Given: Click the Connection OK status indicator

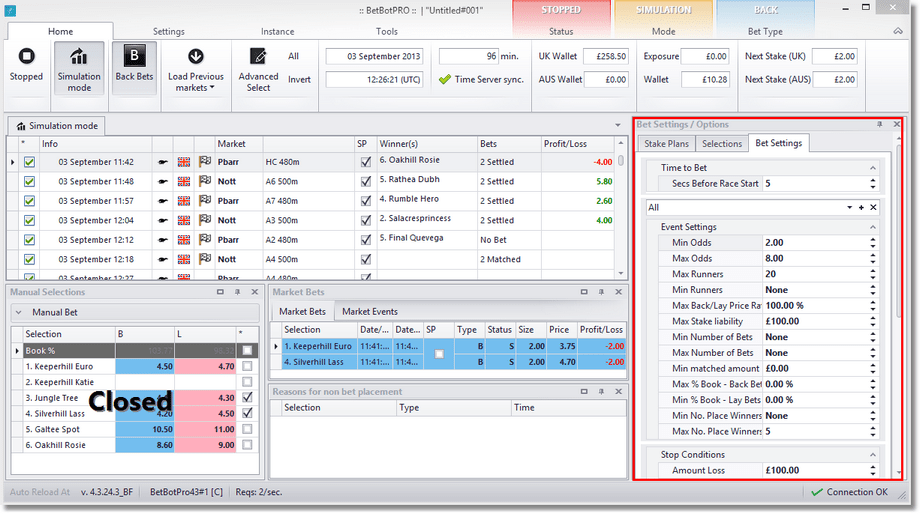Looking at the screenshot, I should pyautogui.click(x=849, y=492).
